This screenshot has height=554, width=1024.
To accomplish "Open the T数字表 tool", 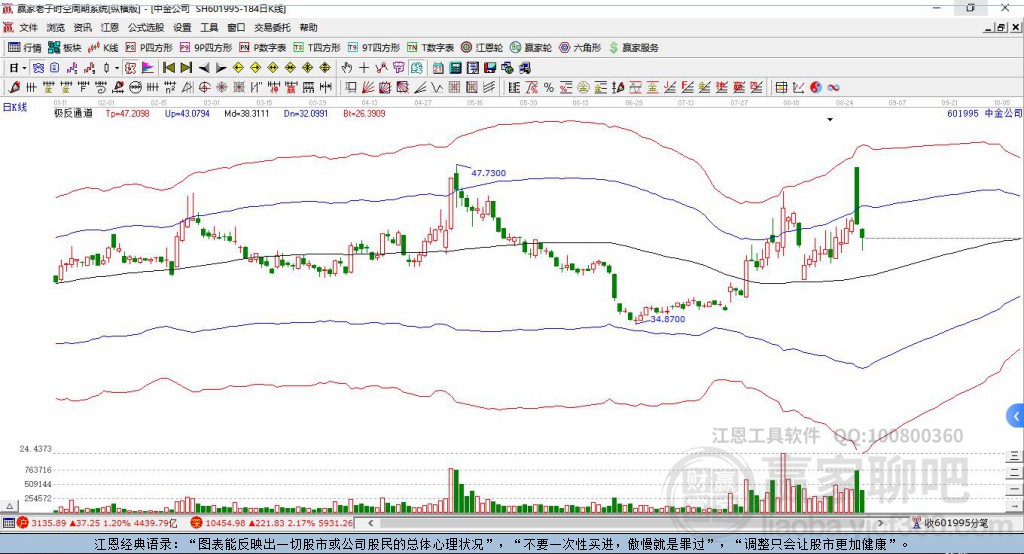I will 430,48.
